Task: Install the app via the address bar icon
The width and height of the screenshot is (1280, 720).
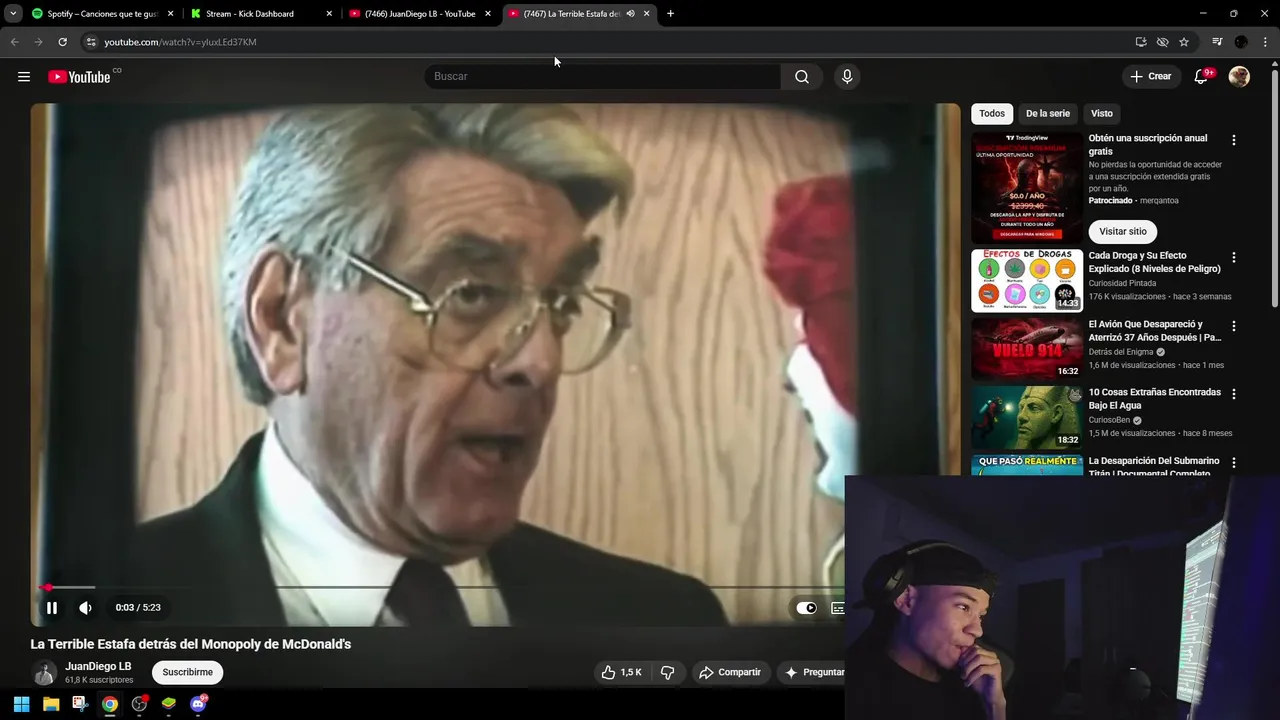Action: (1141, 42)
